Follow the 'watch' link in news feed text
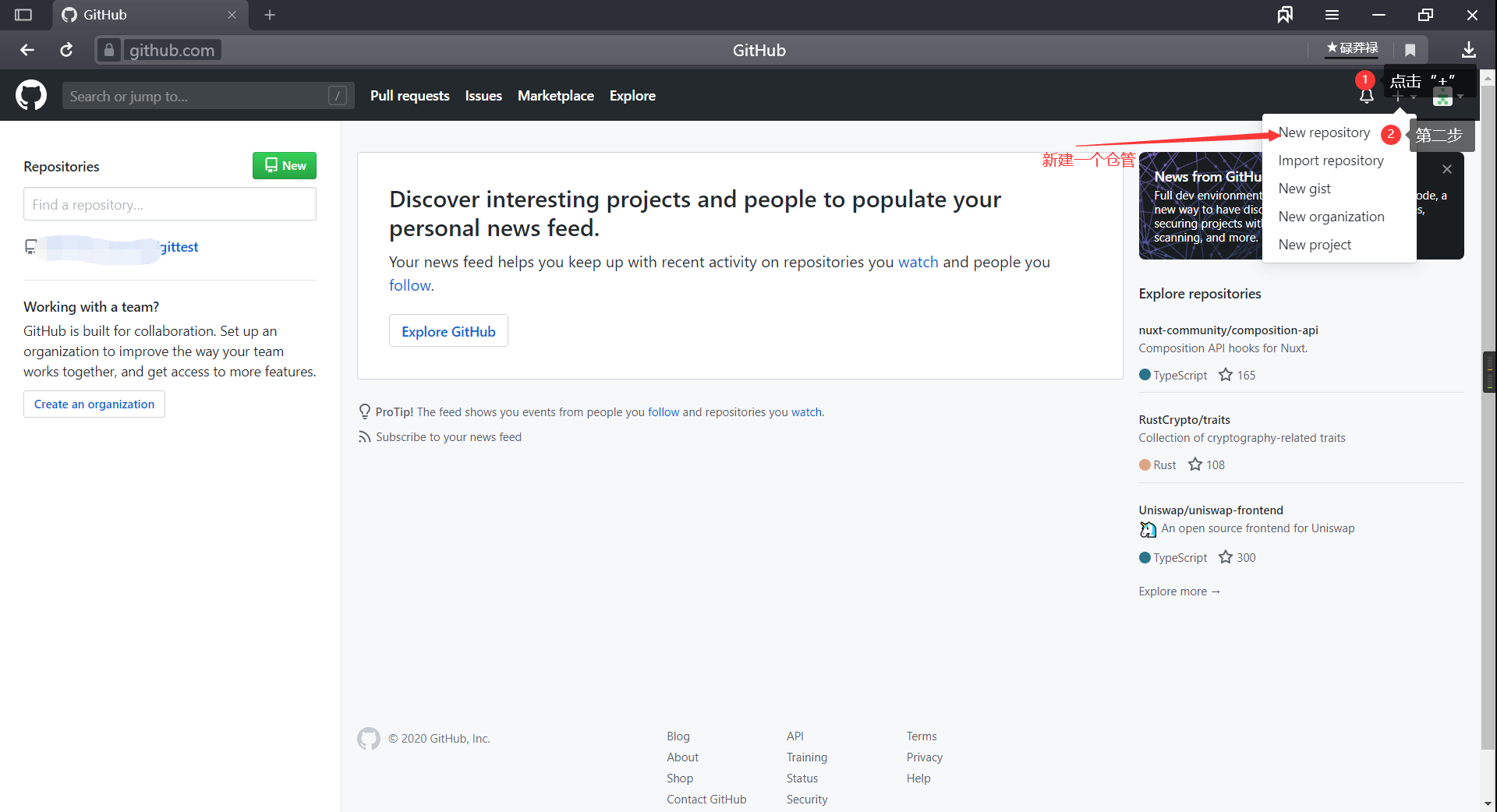 coord(918,262)
